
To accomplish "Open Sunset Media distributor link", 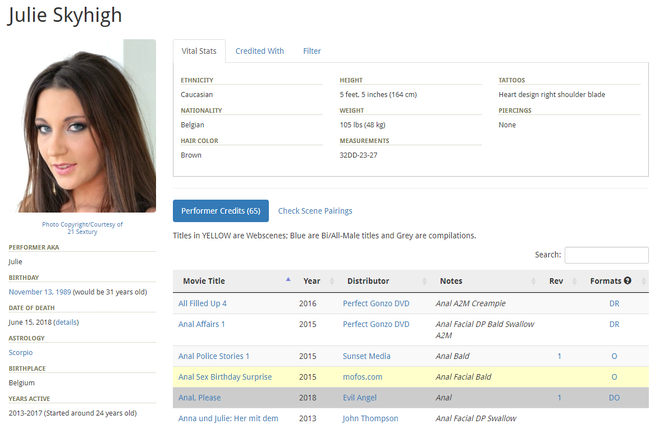I will [x=366, y=356].
